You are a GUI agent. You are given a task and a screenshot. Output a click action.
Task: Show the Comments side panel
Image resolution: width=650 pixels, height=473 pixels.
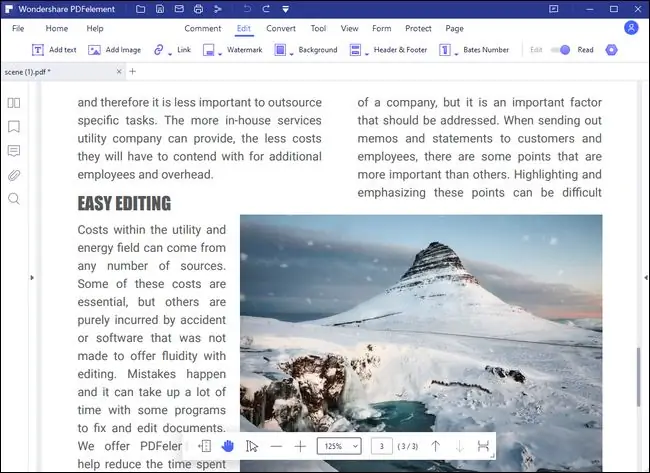pyautogui.click(x=14, y=151)
